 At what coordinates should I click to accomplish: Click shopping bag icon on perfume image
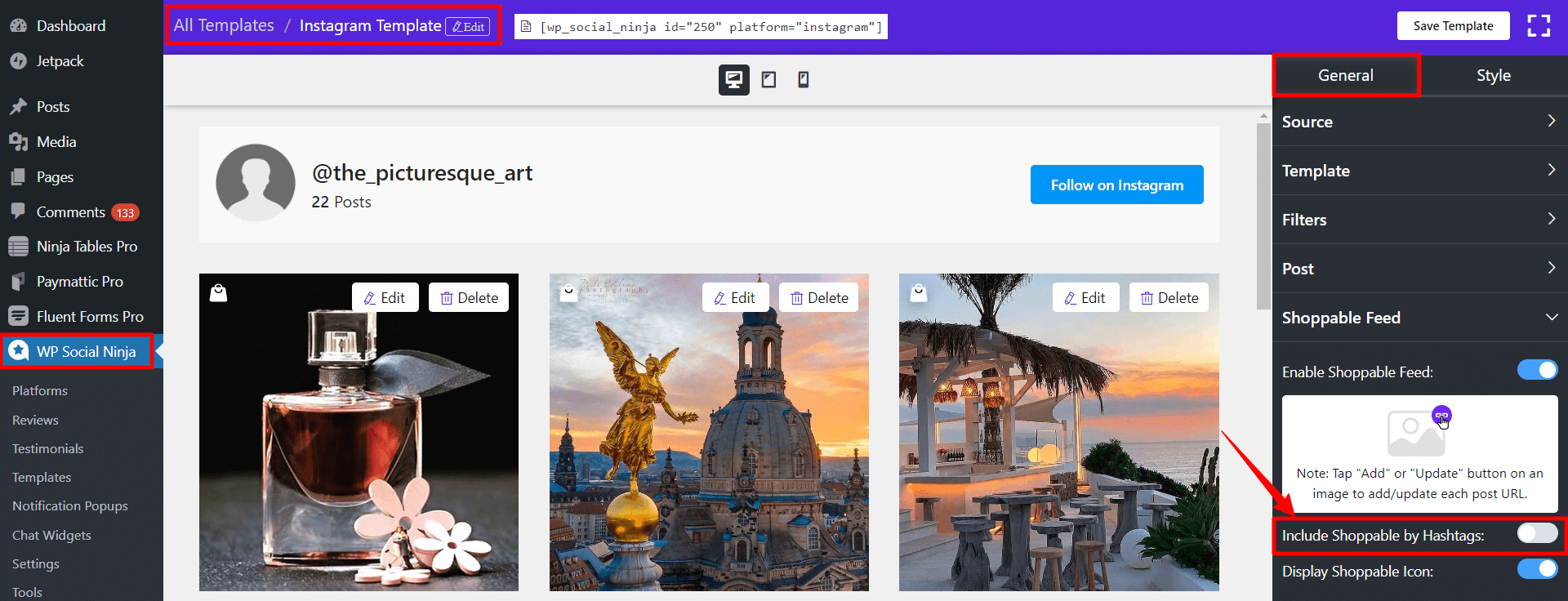point(218,292)
